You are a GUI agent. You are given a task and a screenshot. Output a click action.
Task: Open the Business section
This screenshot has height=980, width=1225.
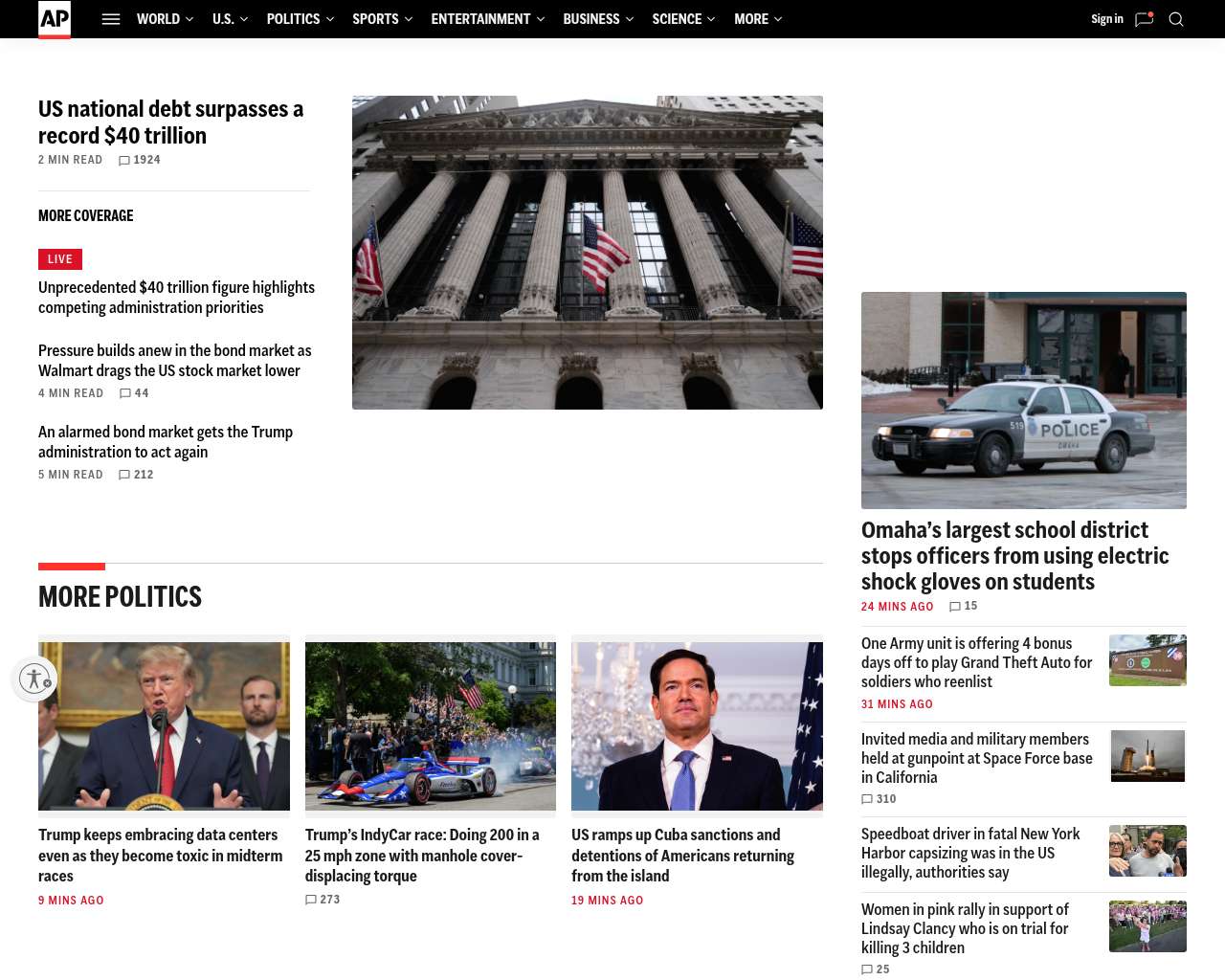click(x=591, y=19)
